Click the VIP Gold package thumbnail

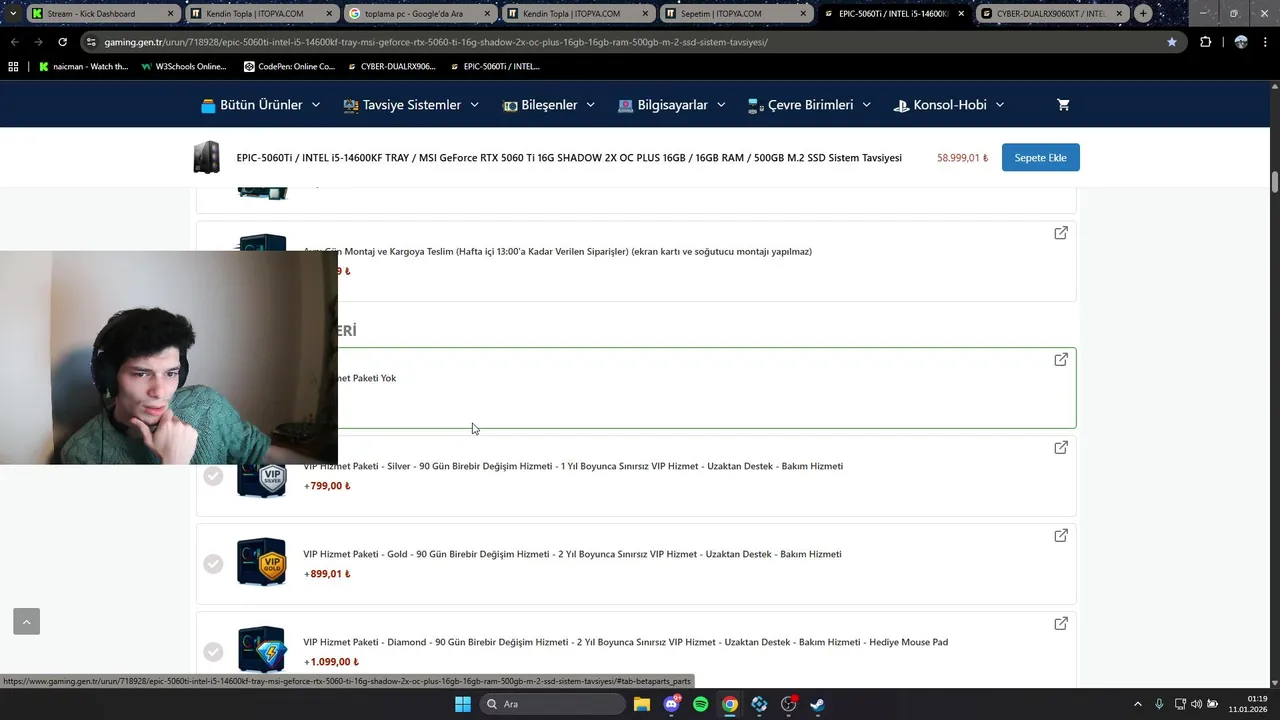(x=262, y=562)
